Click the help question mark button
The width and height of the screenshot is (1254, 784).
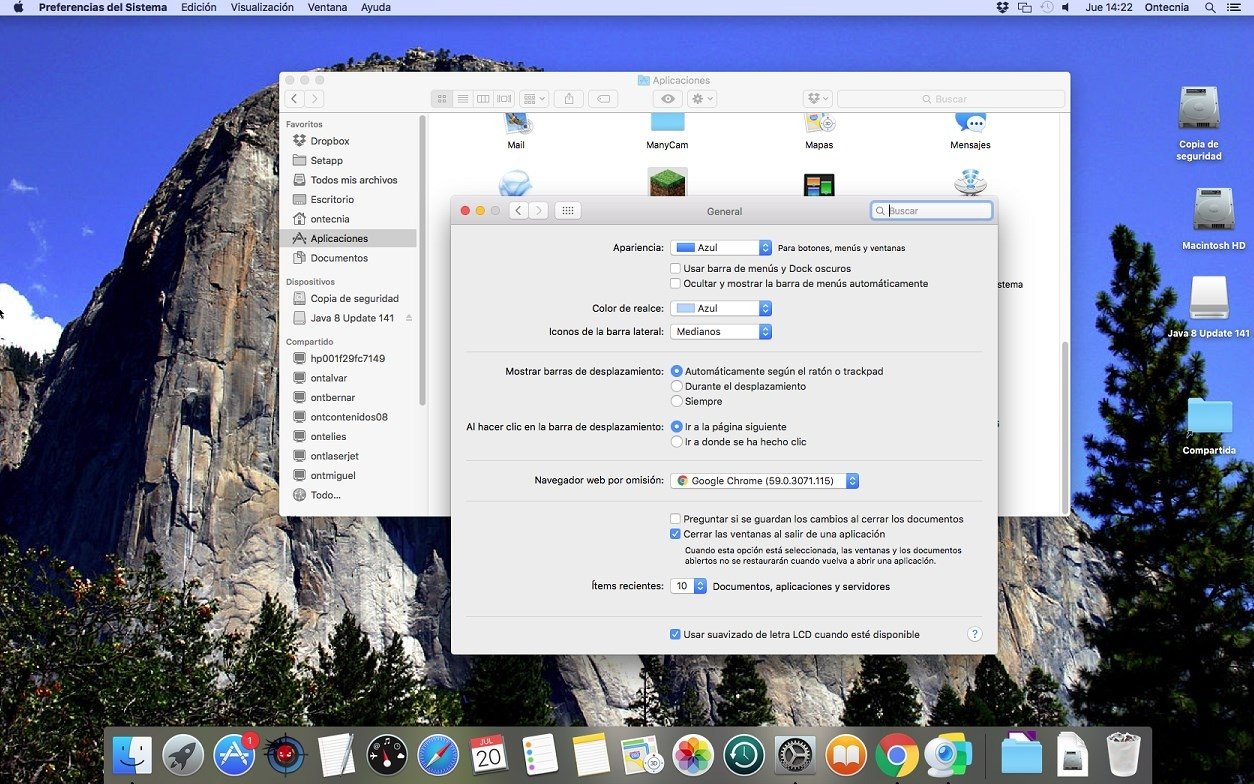[x=975, y=634]
